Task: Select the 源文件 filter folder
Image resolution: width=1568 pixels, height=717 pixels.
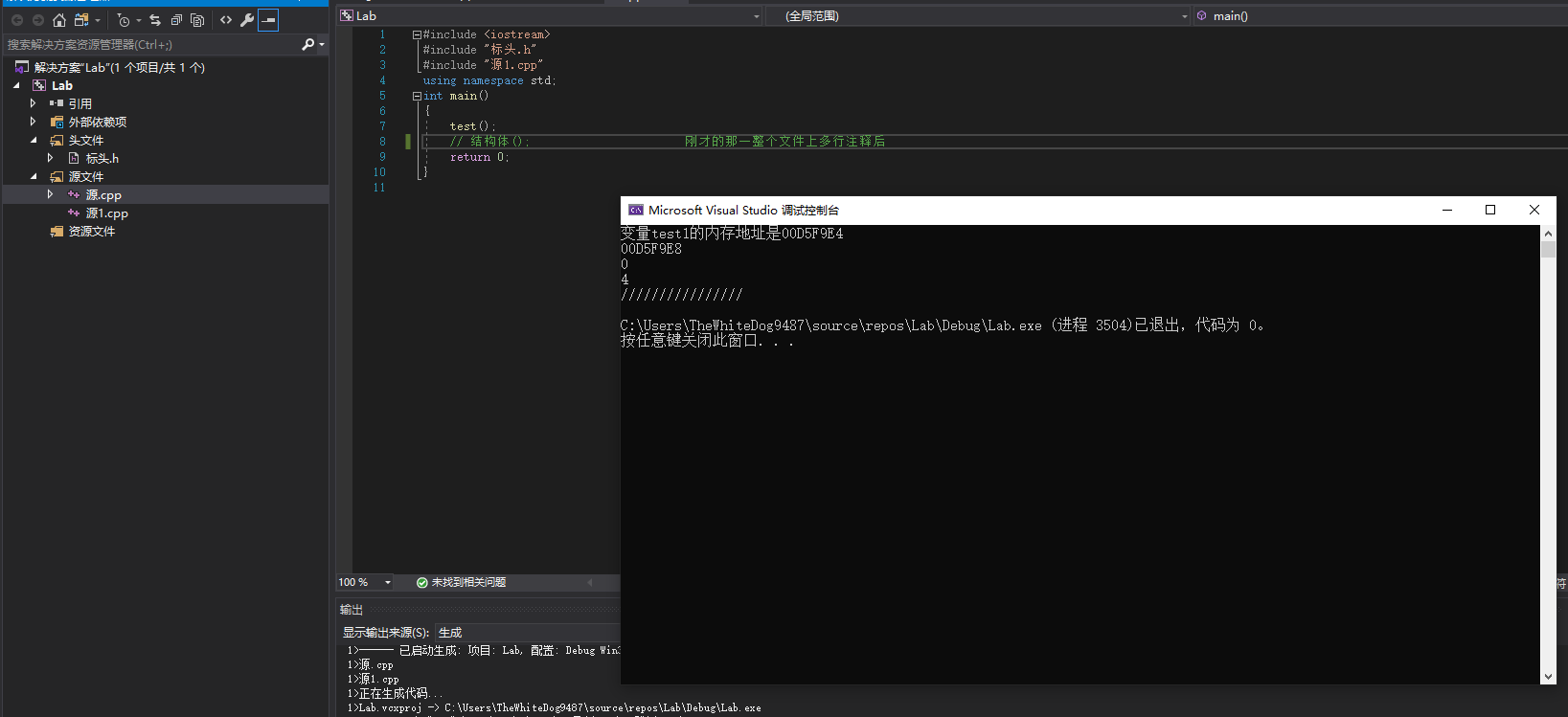Action: click(85, 176)
